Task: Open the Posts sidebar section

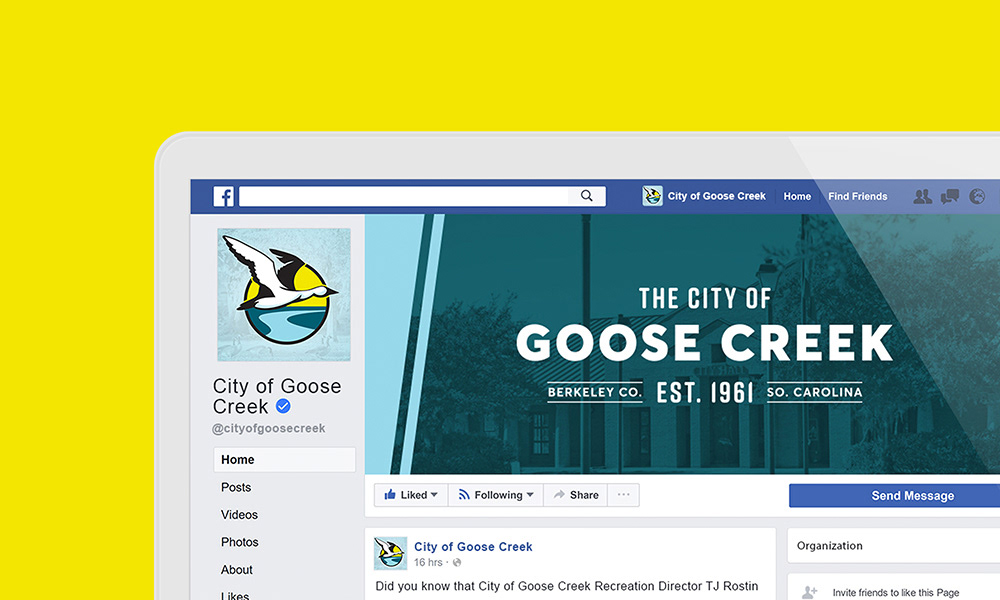Action: pos(236,487)
